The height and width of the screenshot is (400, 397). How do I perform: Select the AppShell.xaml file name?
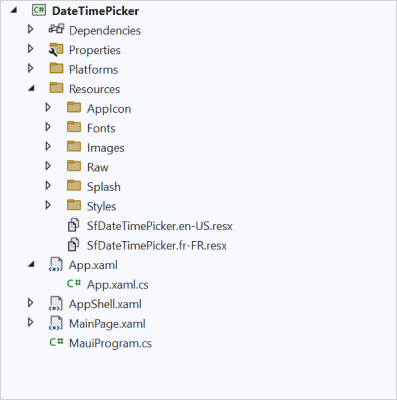click(x=105, y=304)
